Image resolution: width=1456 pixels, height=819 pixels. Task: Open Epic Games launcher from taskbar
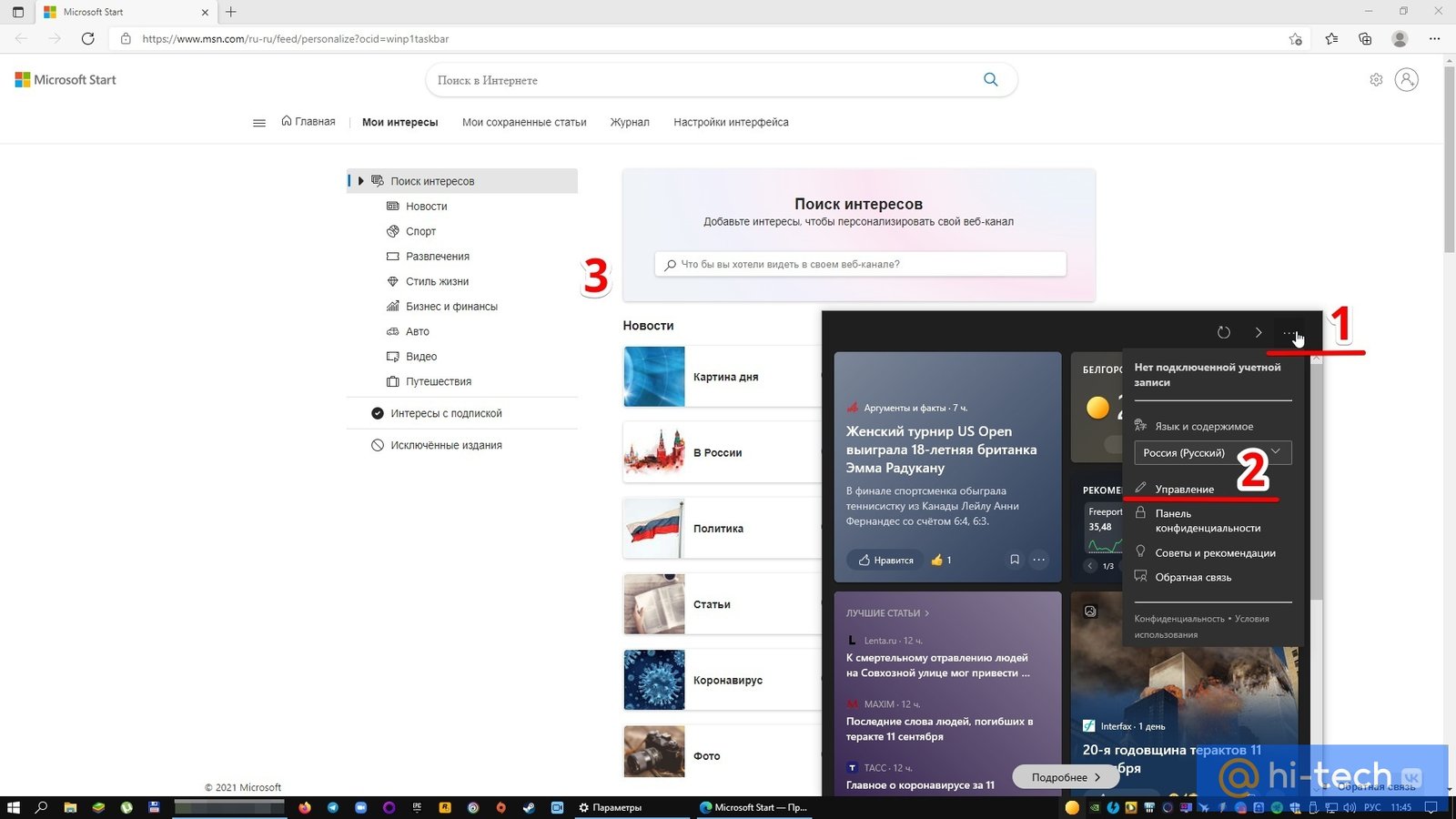click(x=417, y=807)
